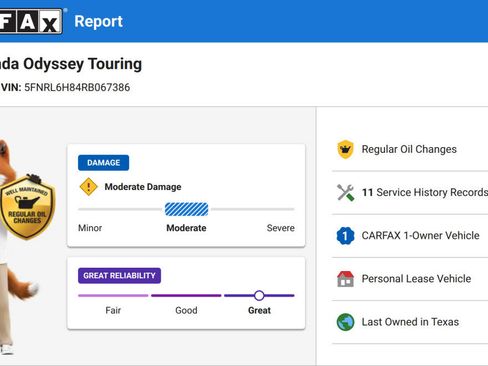Click the GREAT RELIABILITY tag
The height and width of the screenshot is (366, 488).
[x=119, y=276]
